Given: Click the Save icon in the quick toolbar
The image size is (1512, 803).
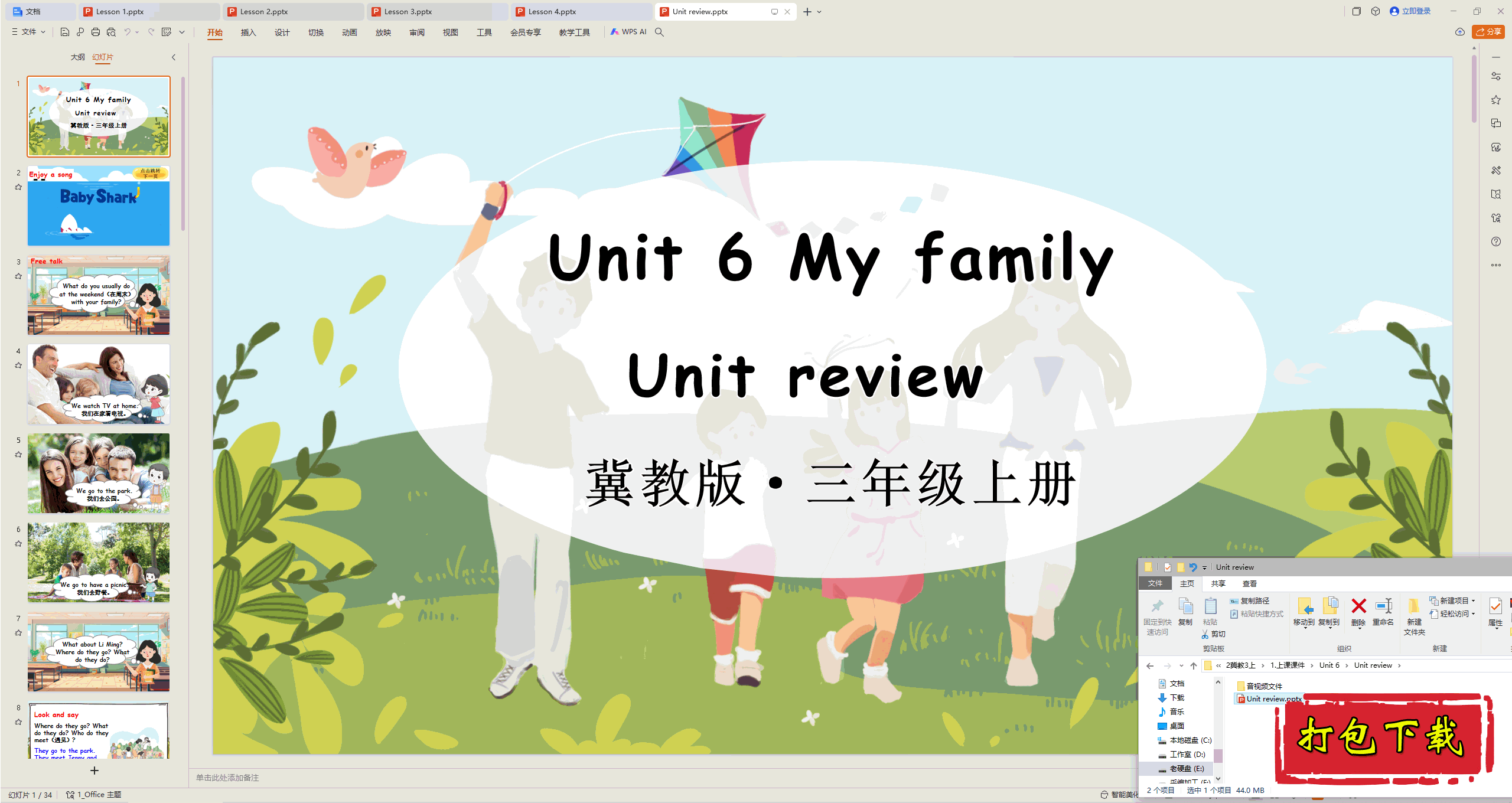Looking at the screenshot, I should tap(65, 32).
